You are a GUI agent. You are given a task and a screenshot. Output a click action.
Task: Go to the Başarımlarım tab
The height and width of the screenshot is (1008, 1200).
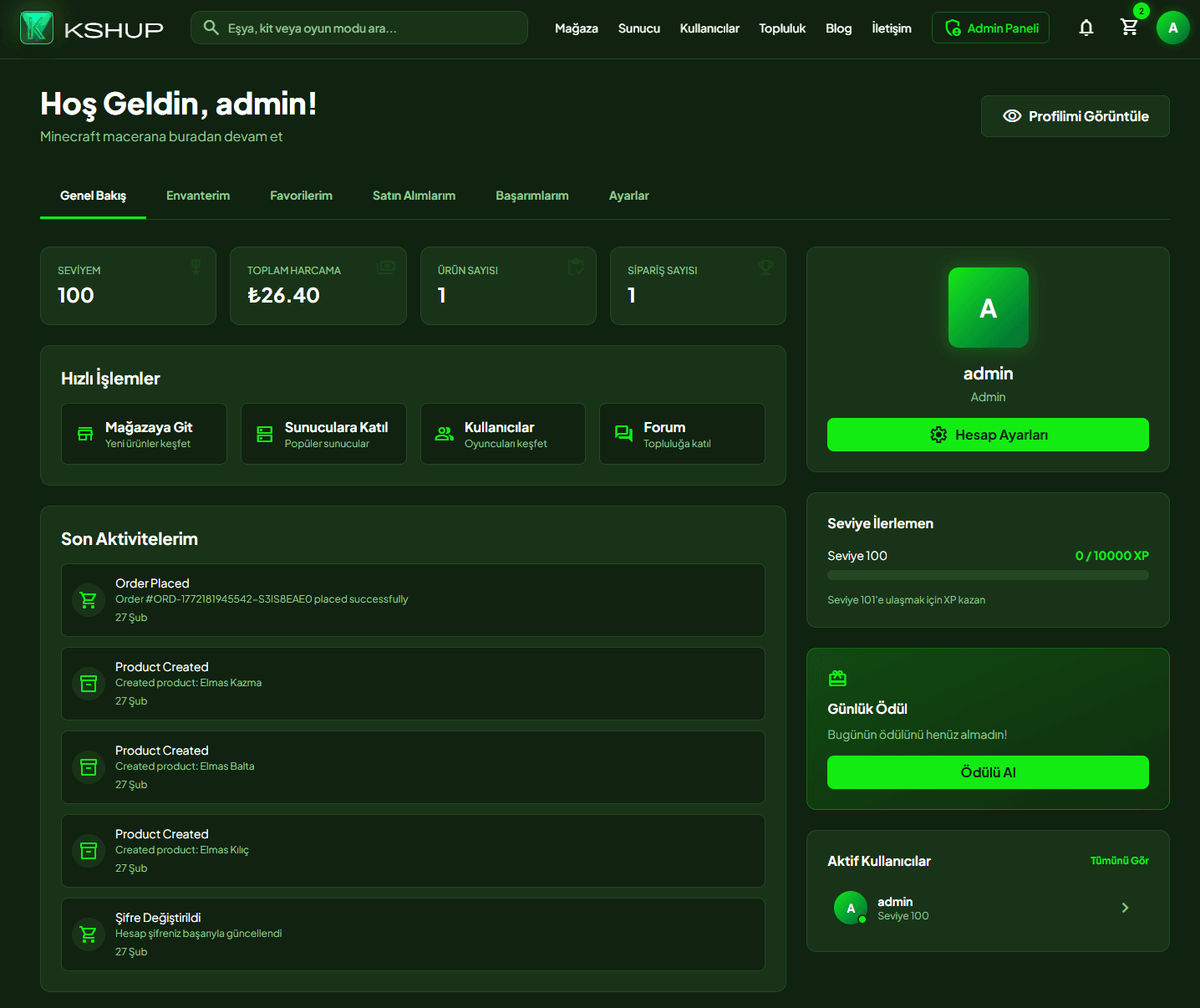532,196
